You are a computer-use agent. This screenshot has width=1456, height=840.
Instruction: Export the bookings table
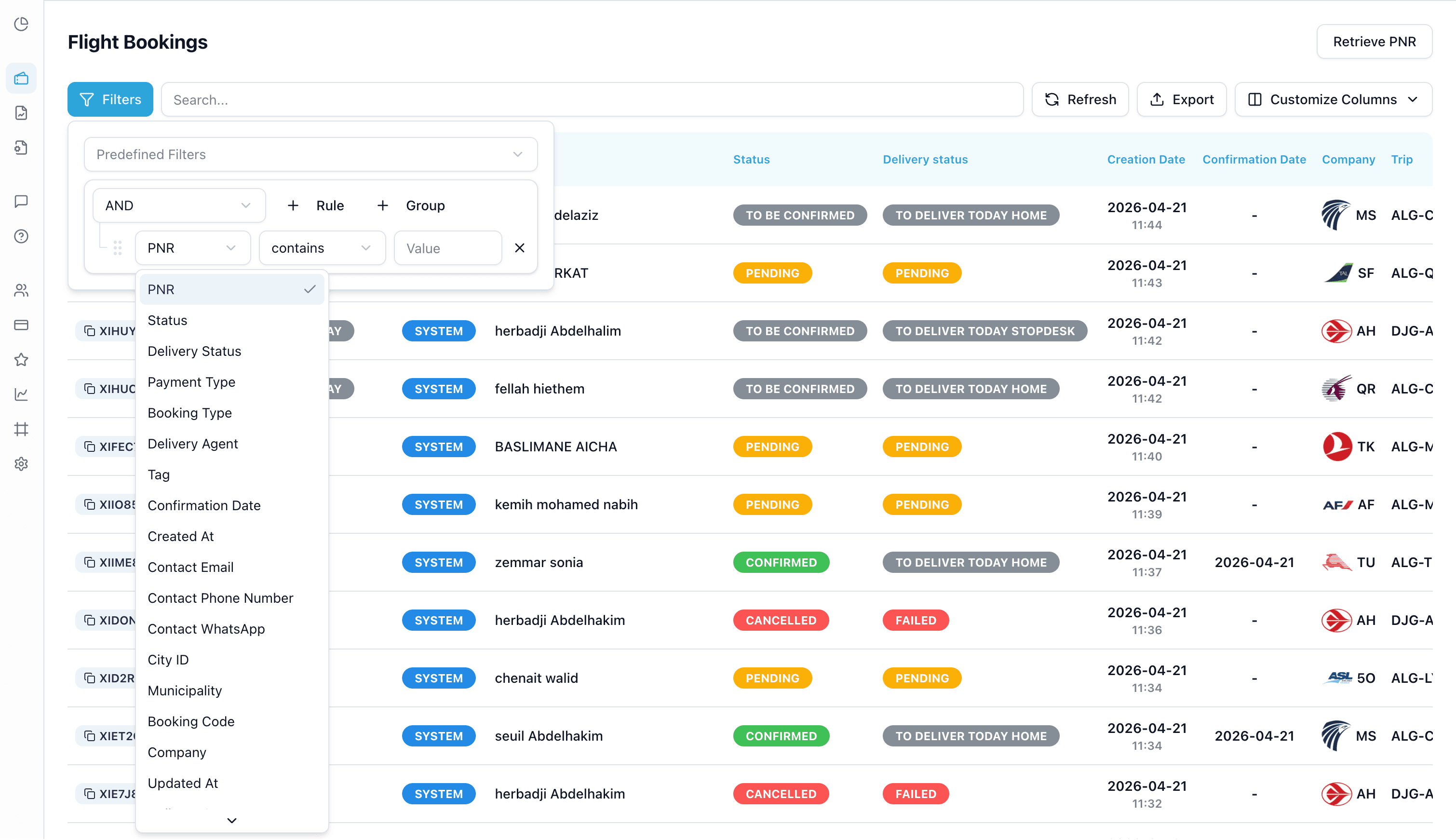coord(1182,100)
